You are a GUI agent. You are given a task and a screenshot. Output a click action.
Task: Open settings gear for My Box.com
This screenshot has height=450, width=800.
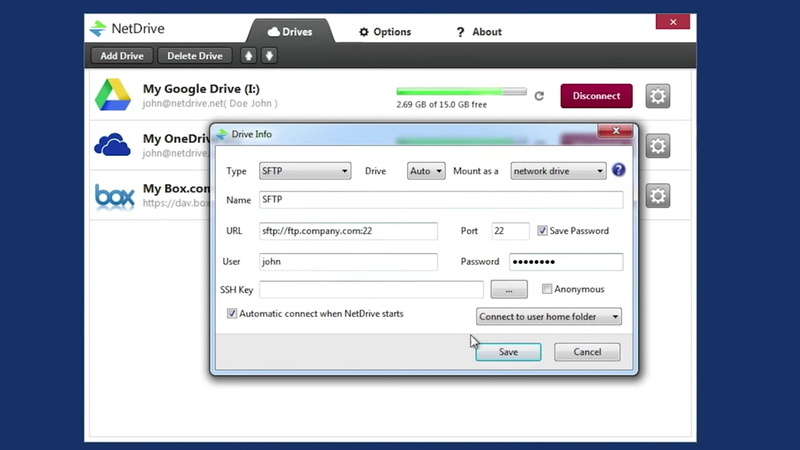(658, 196)
